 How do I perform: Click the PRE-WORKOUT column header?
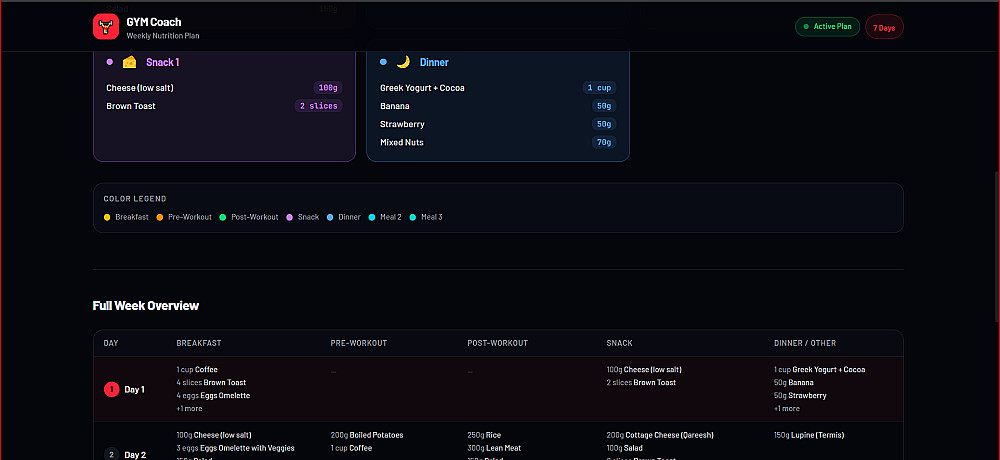[x=358, y=343]
